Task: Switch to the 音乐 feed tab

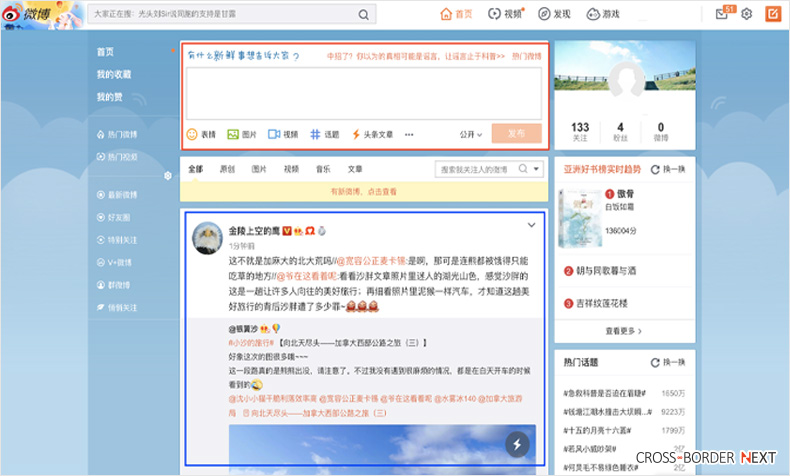Action: [x=323, y=169]
